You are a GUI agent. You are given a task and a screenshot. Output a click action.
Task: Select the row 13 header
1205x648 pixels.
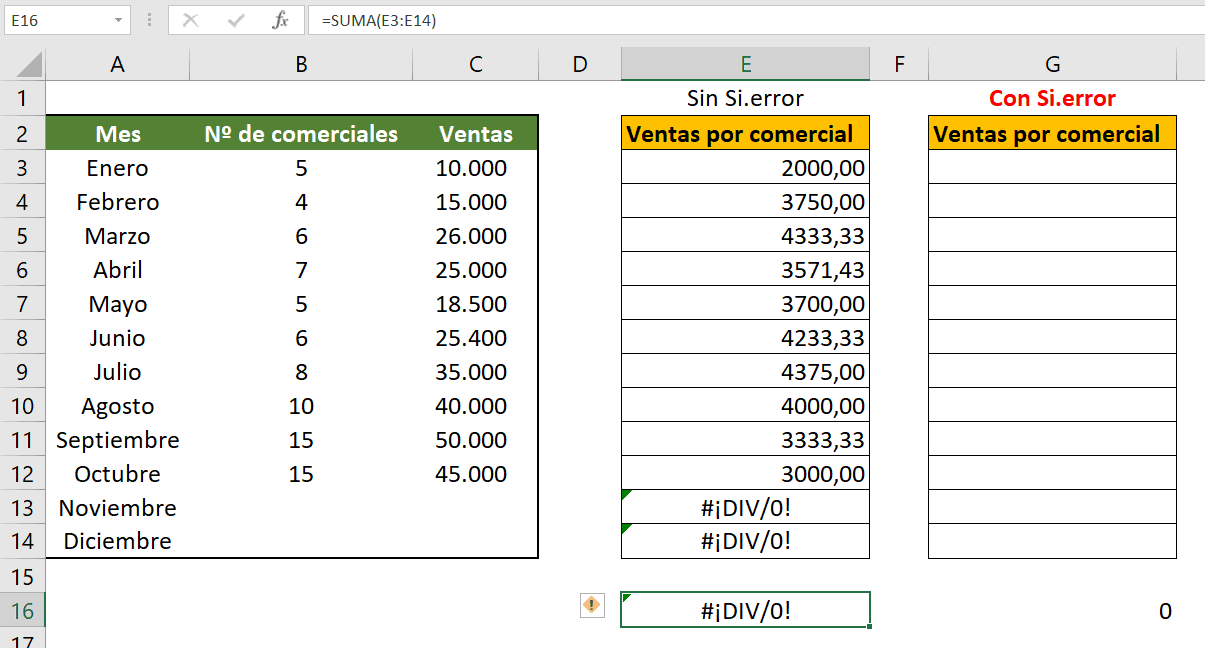(x=23, y=507)
